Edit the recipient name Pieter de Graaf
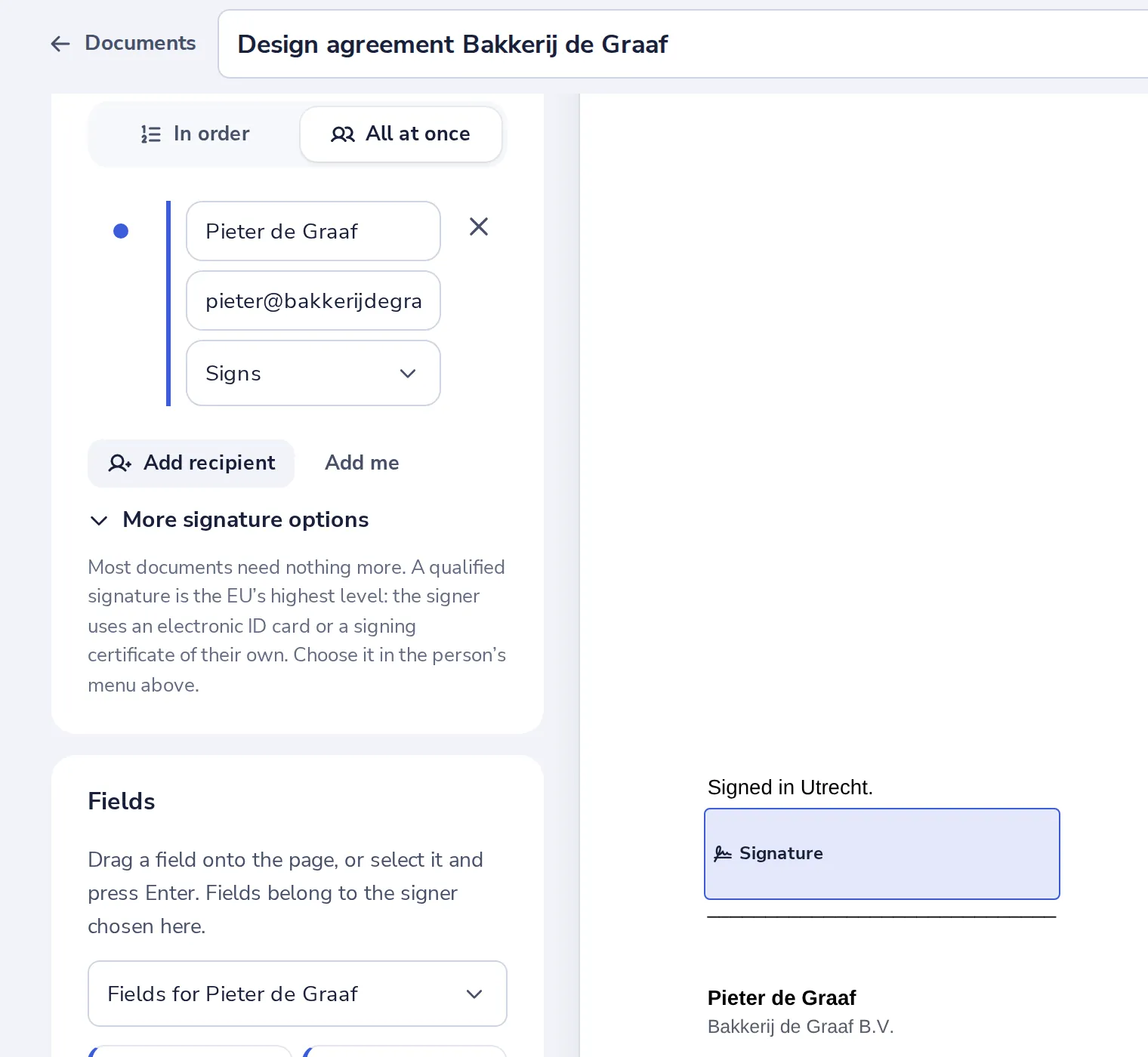Screen dimensions: 1148x1057 tap(313, 231)
